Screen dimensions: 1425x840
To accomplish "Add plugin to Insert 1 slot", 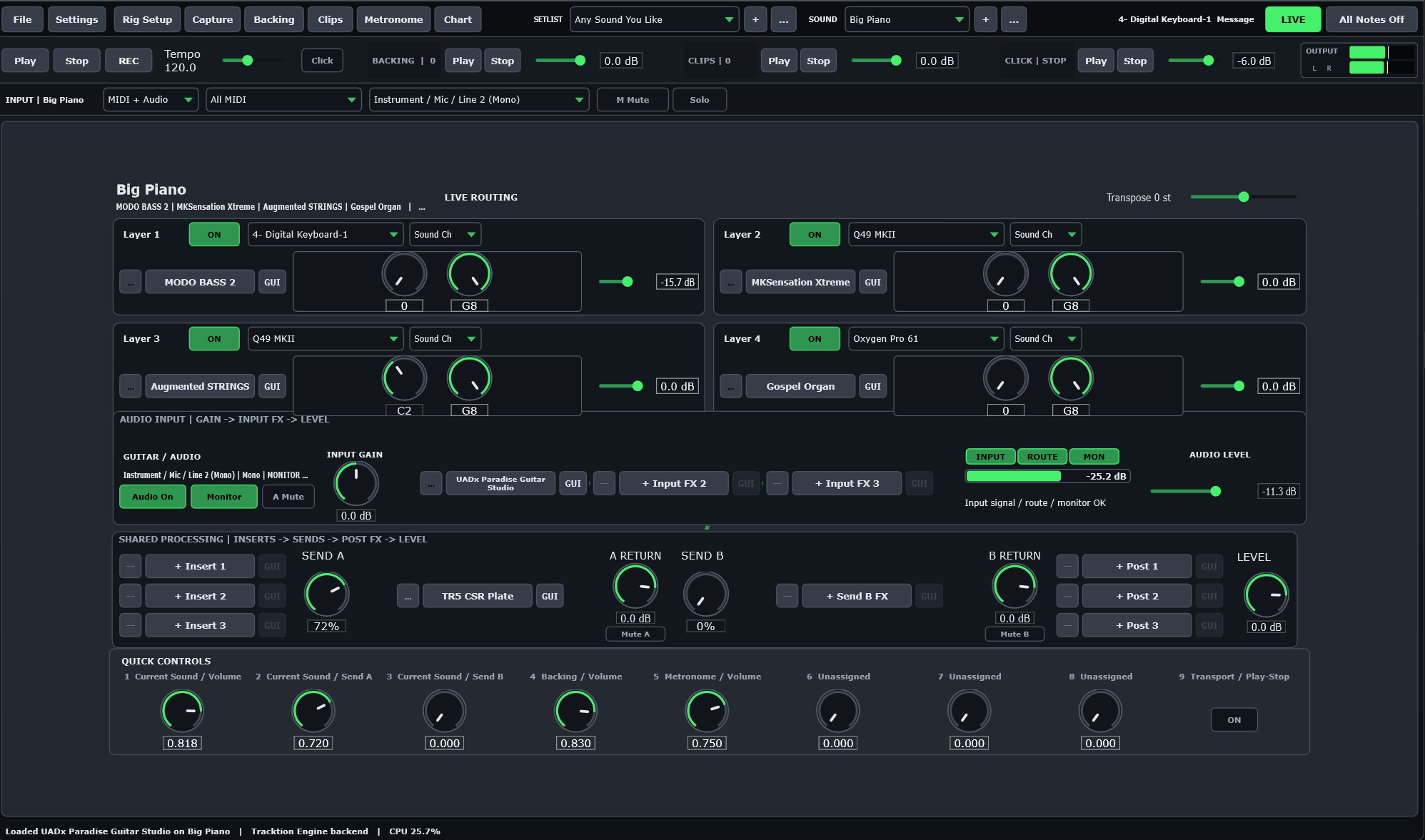I will pos(200,566).
